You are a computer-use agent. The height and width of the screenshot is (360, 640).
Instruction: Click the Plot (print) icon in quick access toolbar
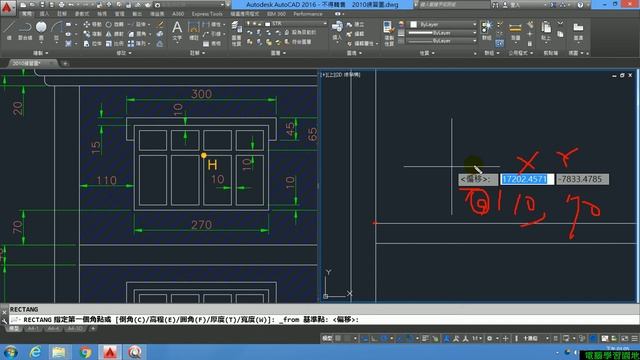pos(61,5)
